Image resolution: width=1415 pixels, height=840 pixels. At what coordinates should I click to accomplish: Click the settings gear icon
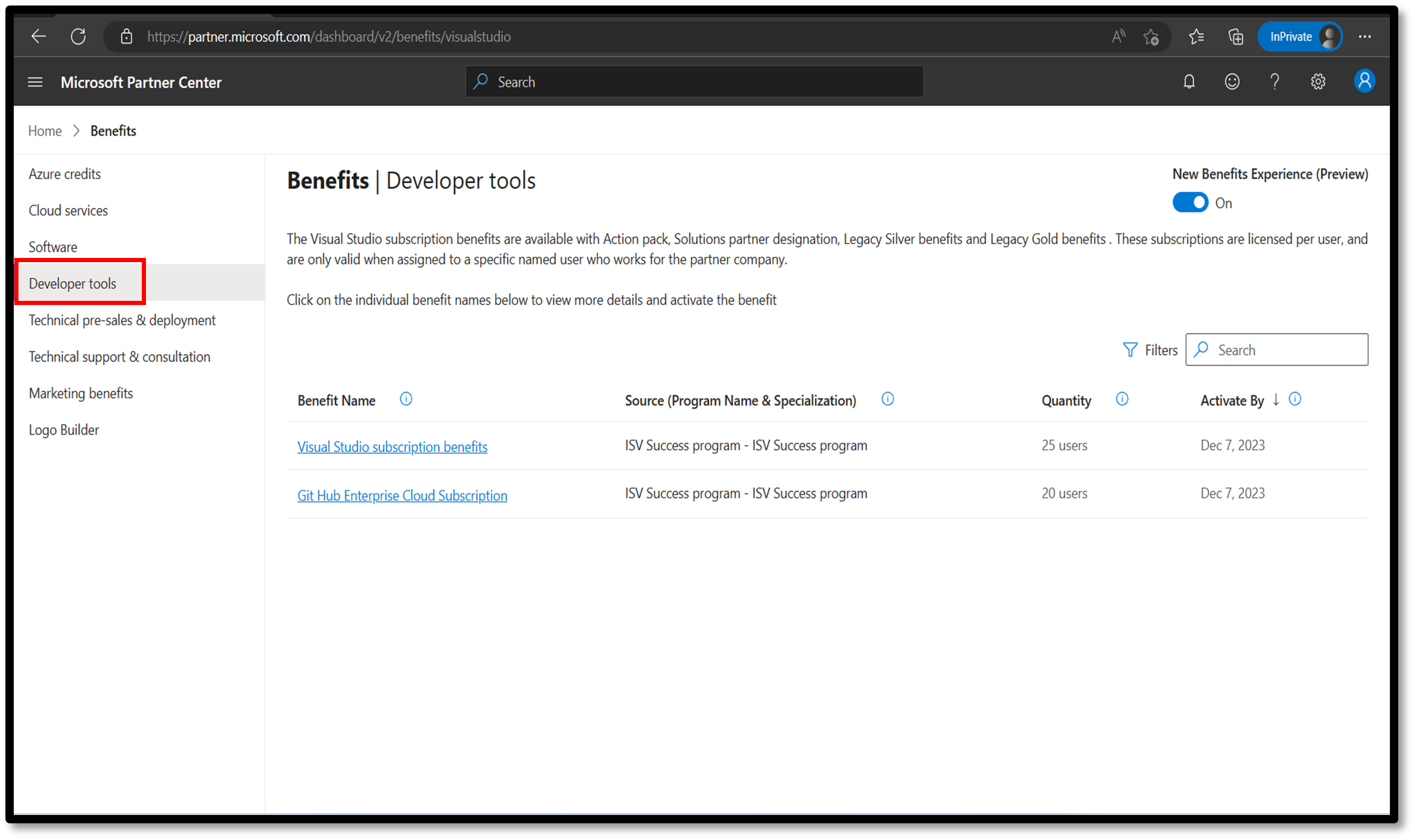[1318, 82]
